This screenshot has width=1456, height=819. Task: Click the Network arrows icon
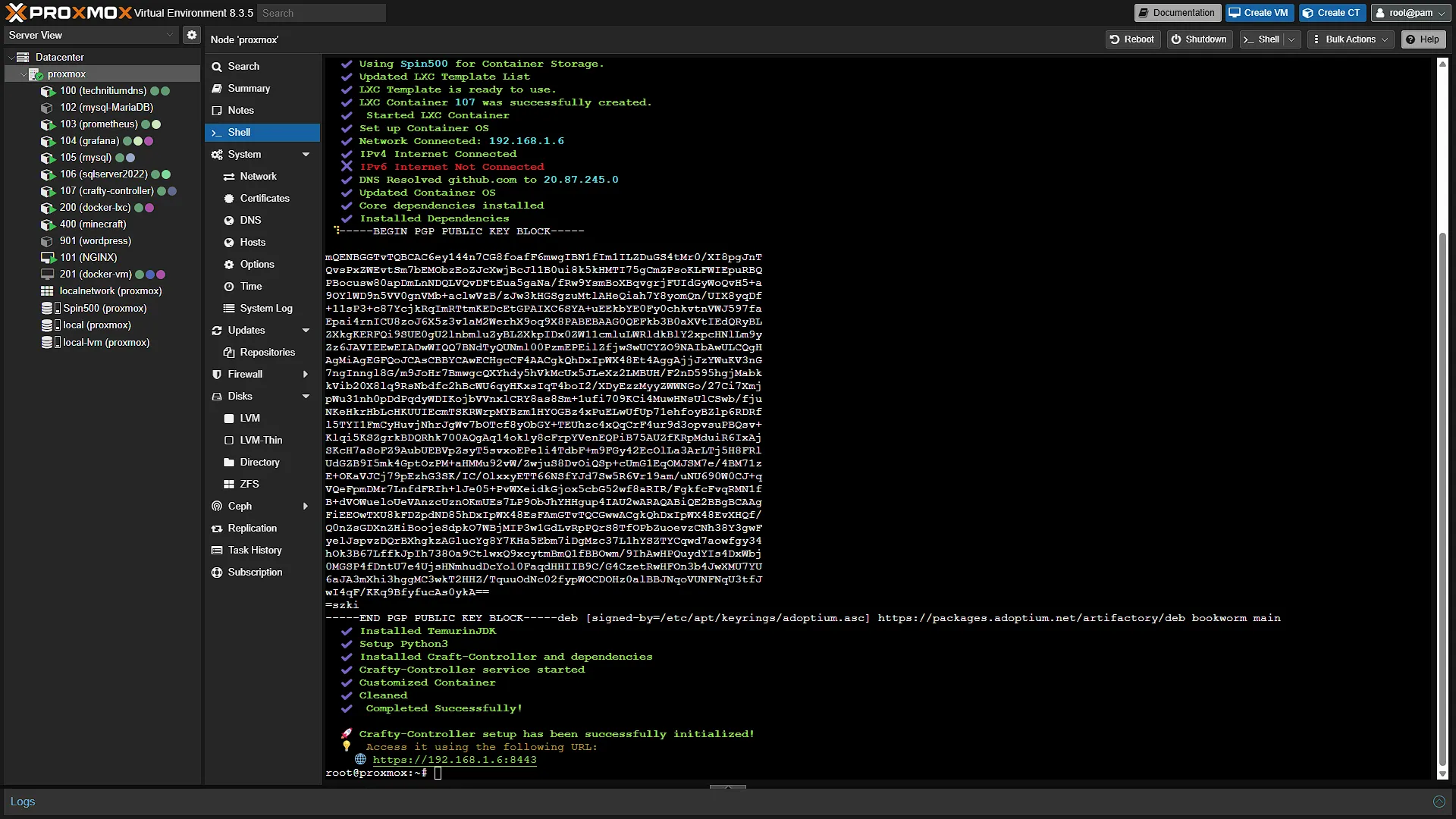point(229,177)
